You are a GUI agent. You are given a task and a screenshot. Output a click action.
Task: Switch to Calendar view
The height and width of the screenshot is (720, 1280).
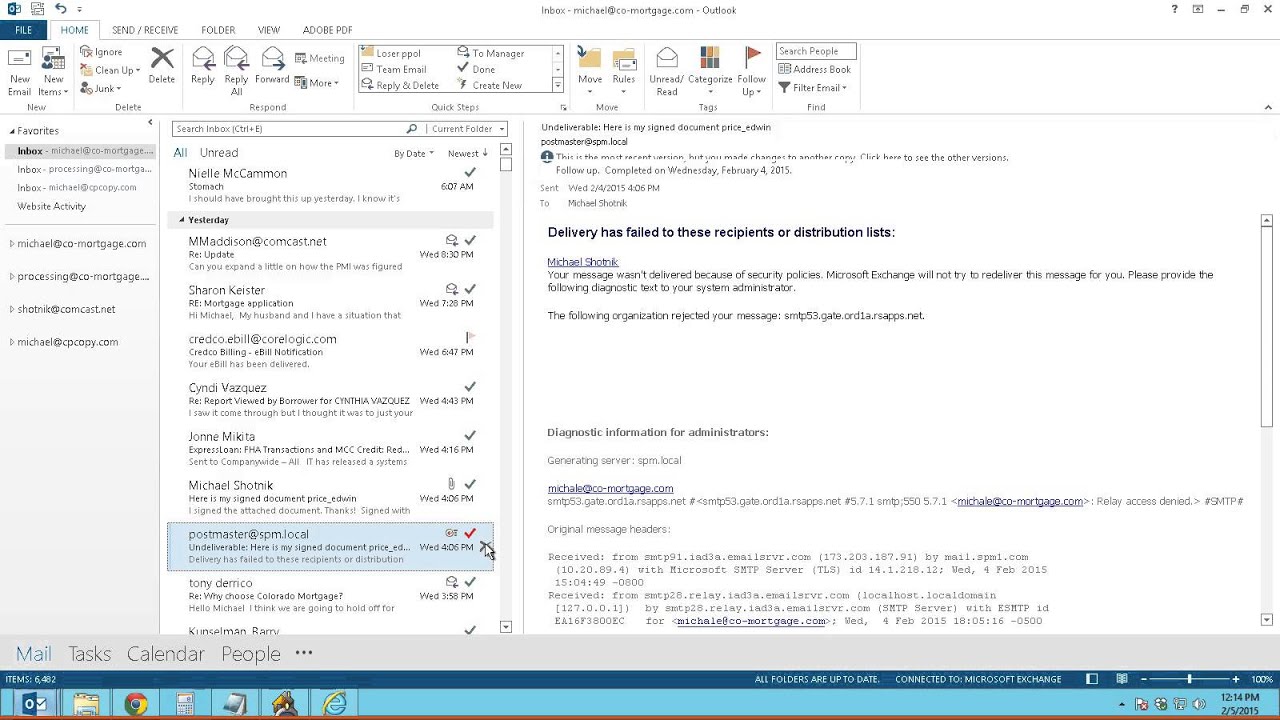166,654
